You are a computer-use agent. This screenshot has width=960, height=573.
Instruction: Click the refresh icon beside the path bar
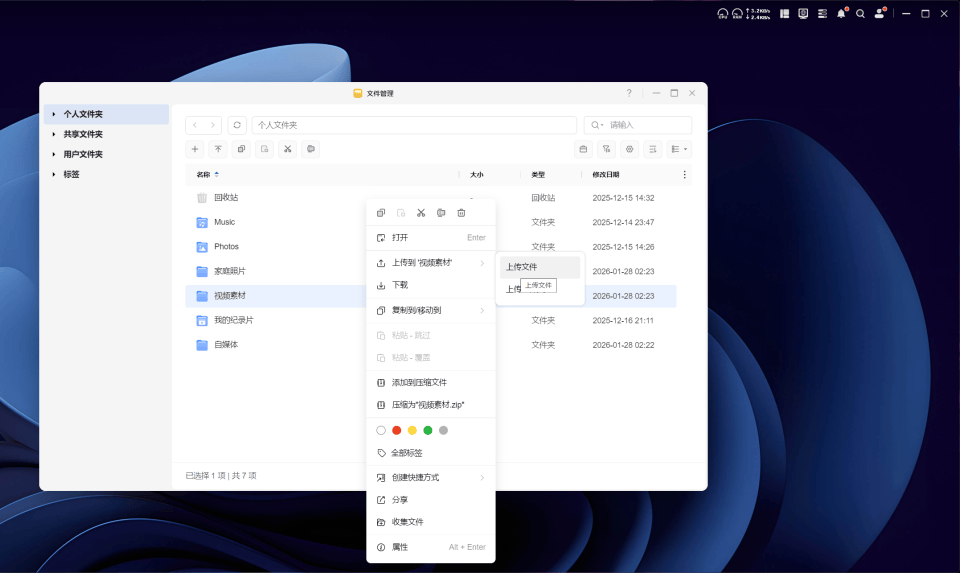(x=237, y=125)
